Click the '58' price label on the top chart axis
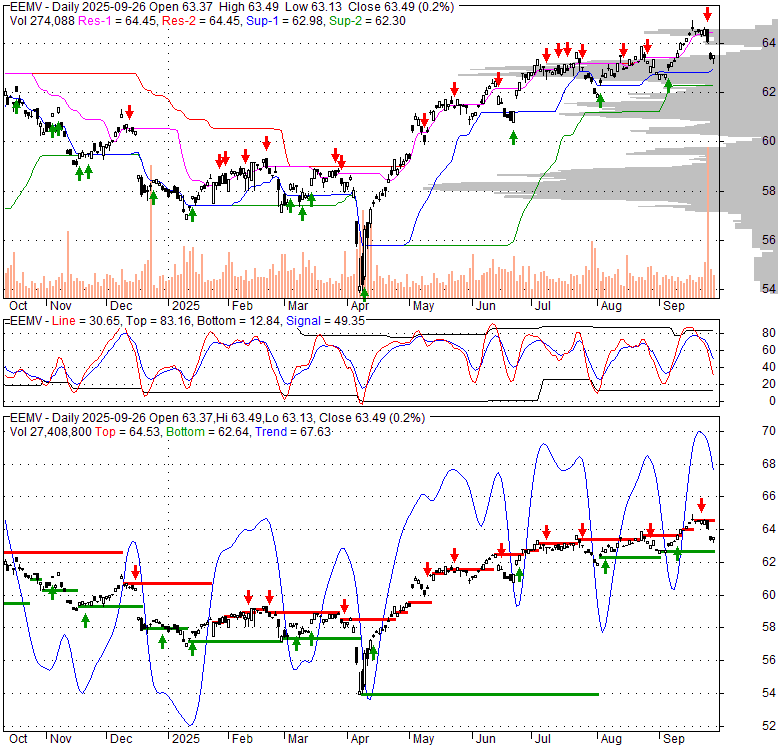 (769, 190)
